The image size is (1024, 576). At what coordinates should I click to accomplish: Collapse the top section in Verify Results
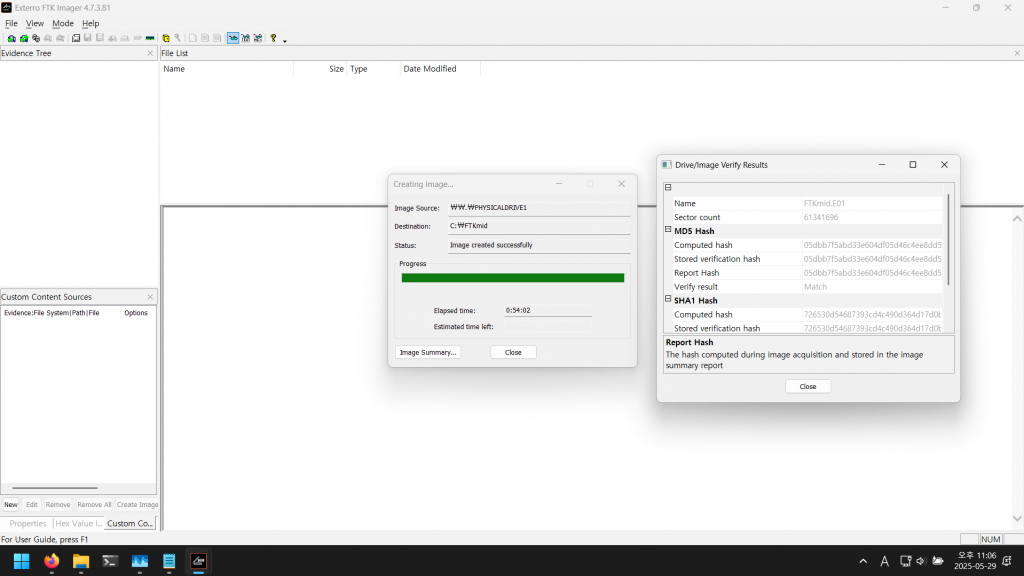668,187
